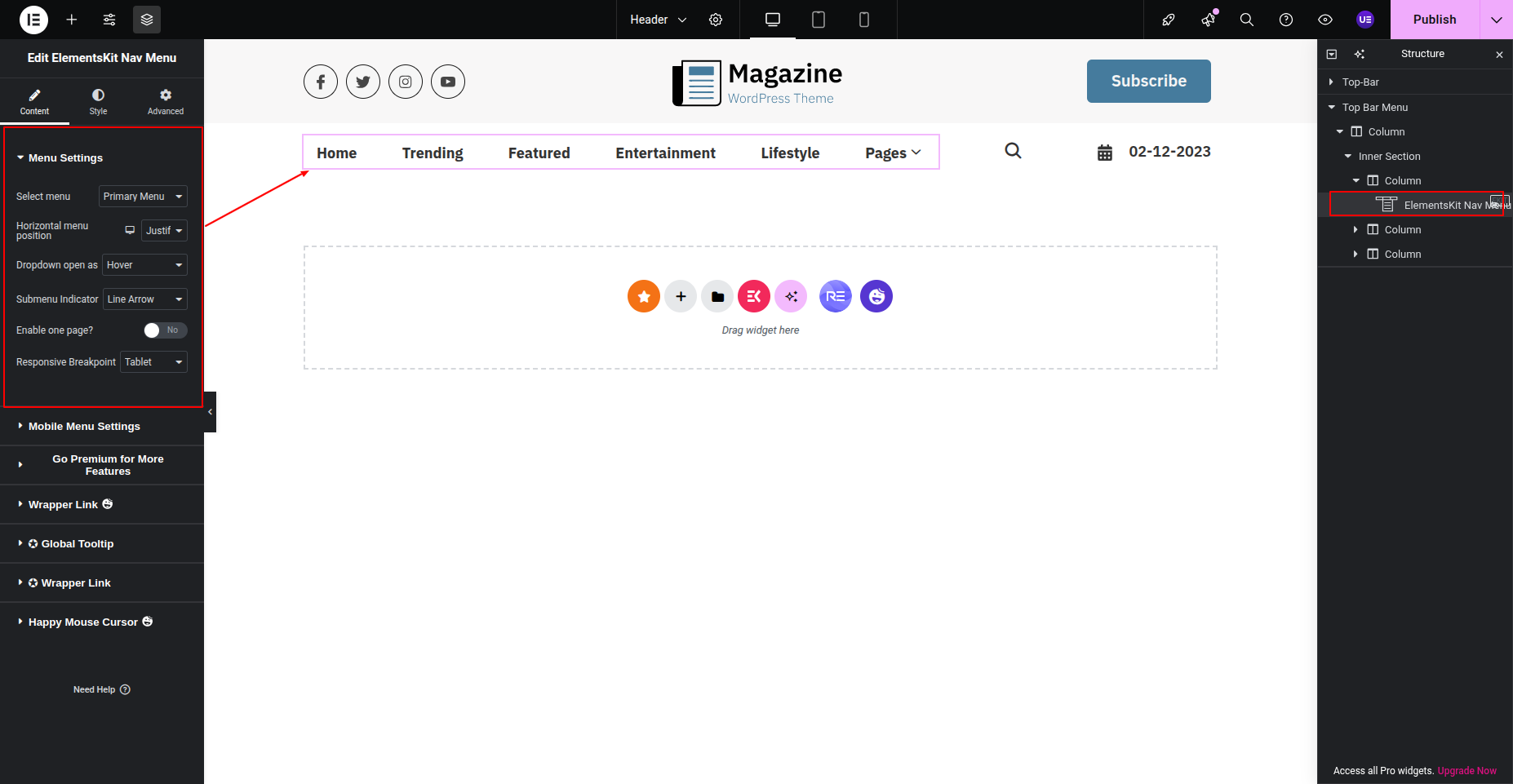Image resolution: width=1513 pixels, height=784 pixels.
Task: Click the What's New megaphone icon
Action: (1208, 20)
